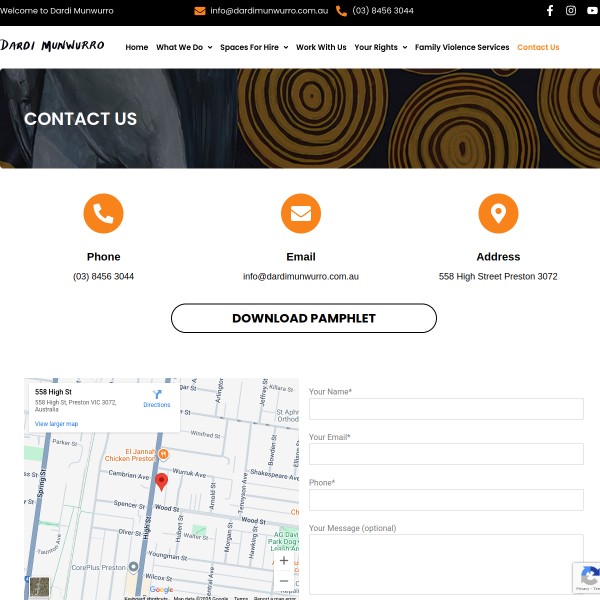Expand the What We Do menu
Image resolution: width=600 pixels, height=600 pixels.
[184, 47]
